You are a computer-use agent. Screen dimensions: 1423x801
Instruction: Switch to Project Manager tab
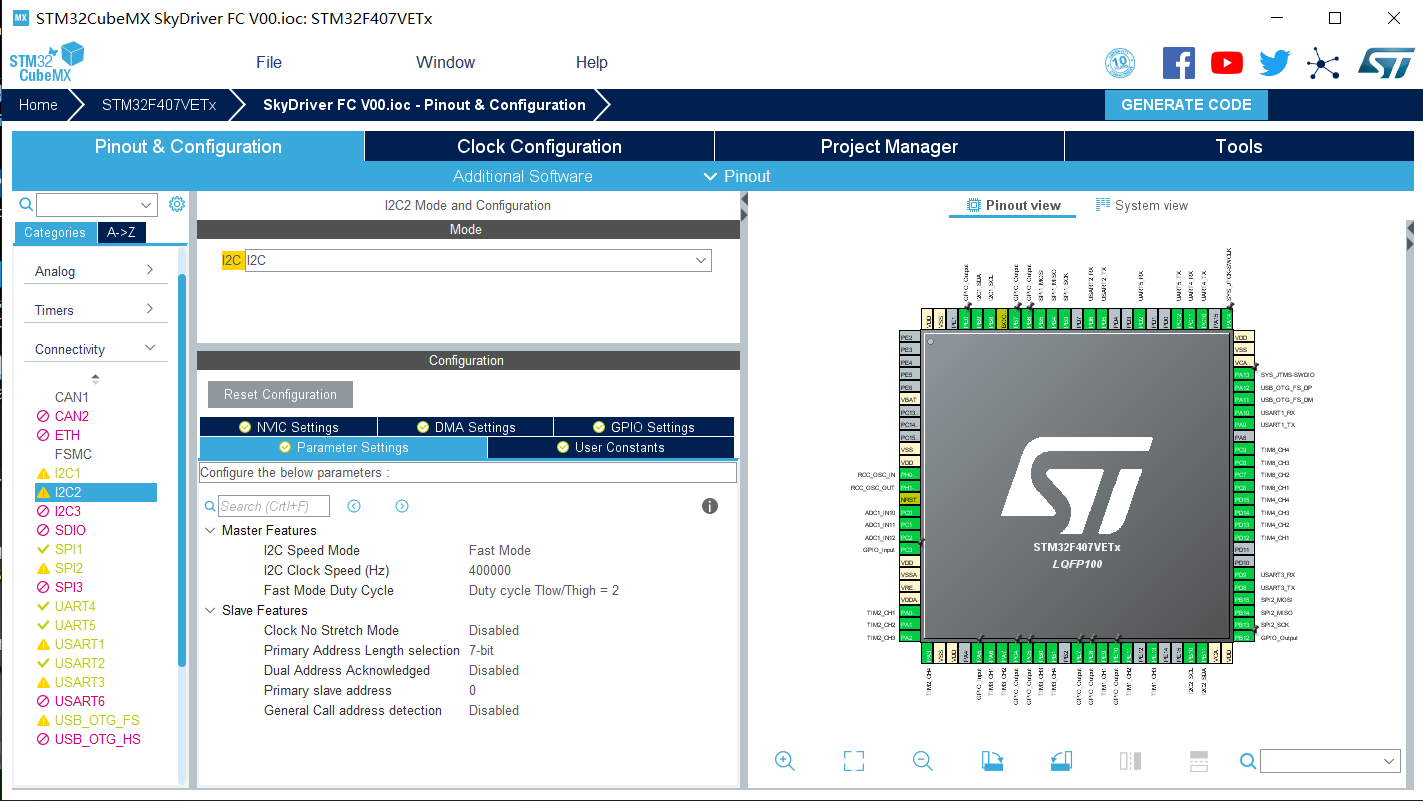pos(889,146)
